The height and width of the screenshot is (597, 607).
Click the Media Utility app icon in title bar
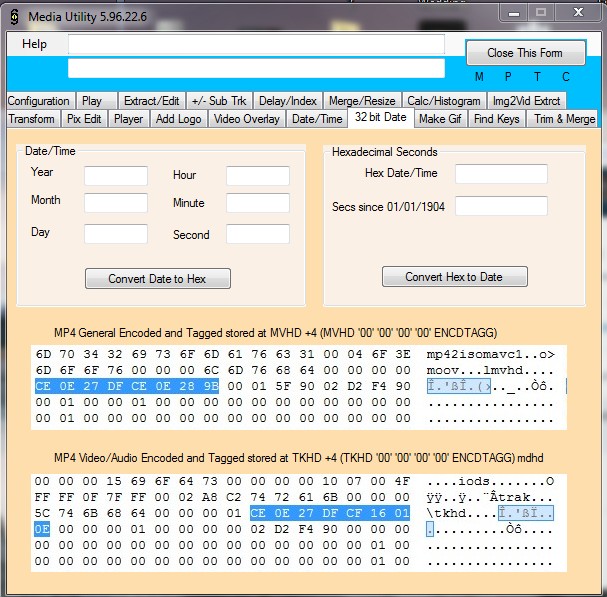click(14, 17)
